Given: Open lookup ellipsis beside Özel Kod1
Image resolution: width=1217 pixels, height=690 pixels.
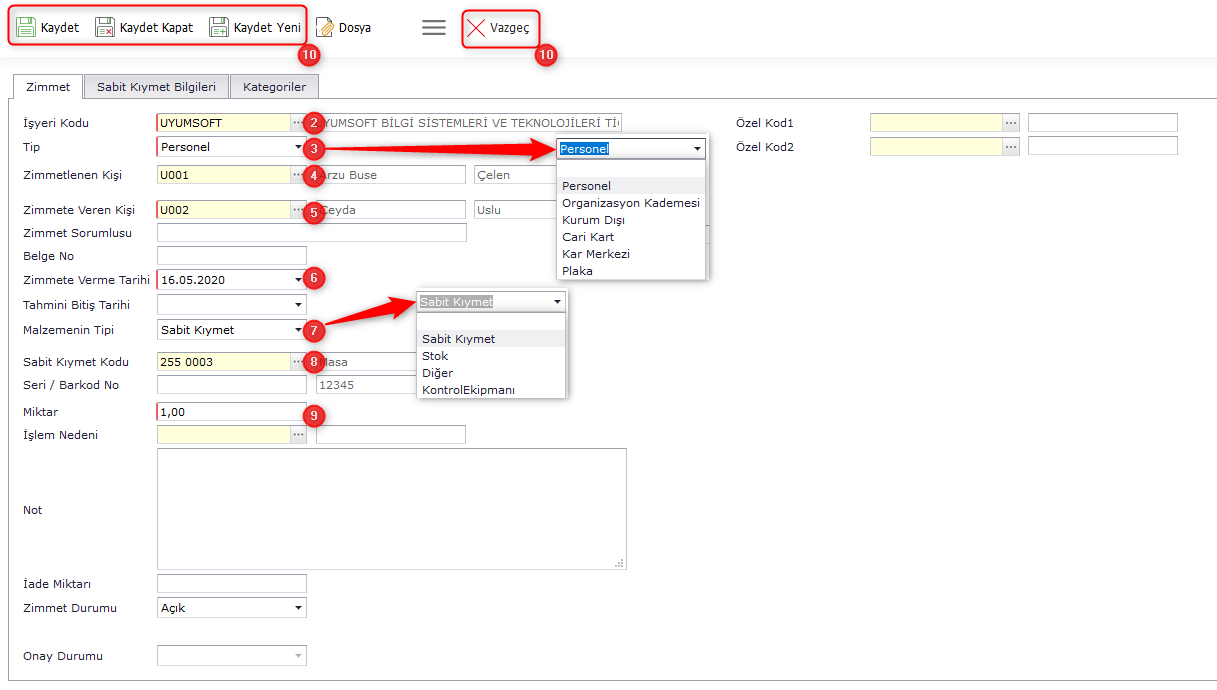Looking at the screenshot, I should coord(1011,123).
